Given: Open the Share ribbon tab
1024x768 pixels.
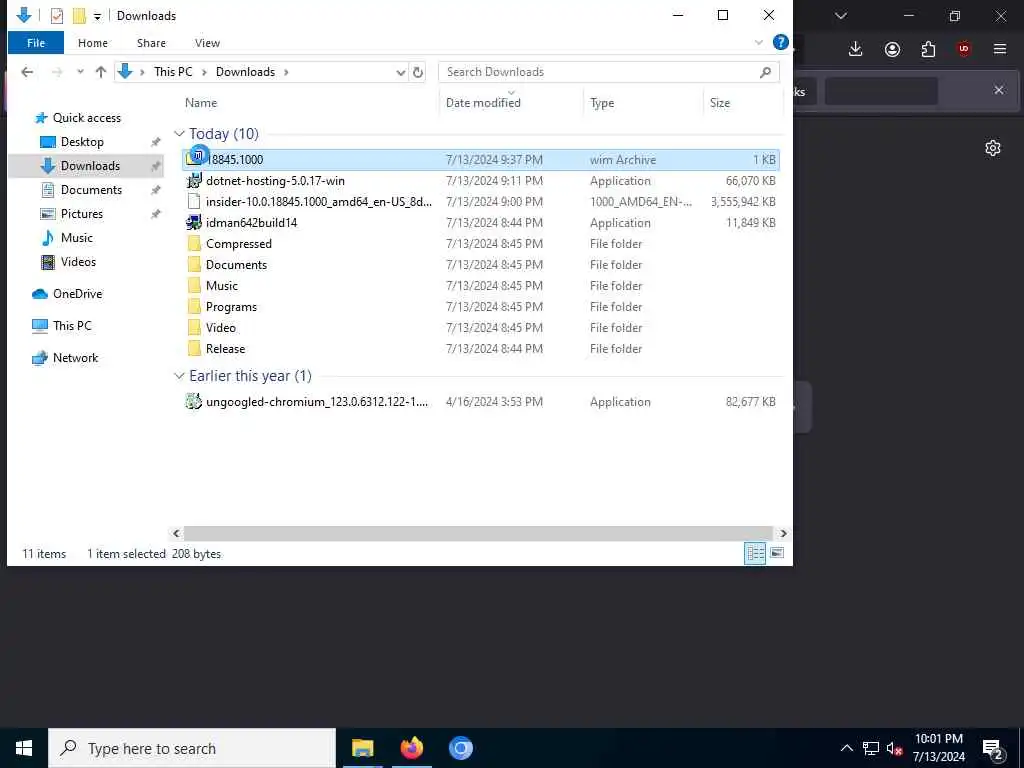Looking at the screenshot, I should pyautogui.click(x=151, y=43).
